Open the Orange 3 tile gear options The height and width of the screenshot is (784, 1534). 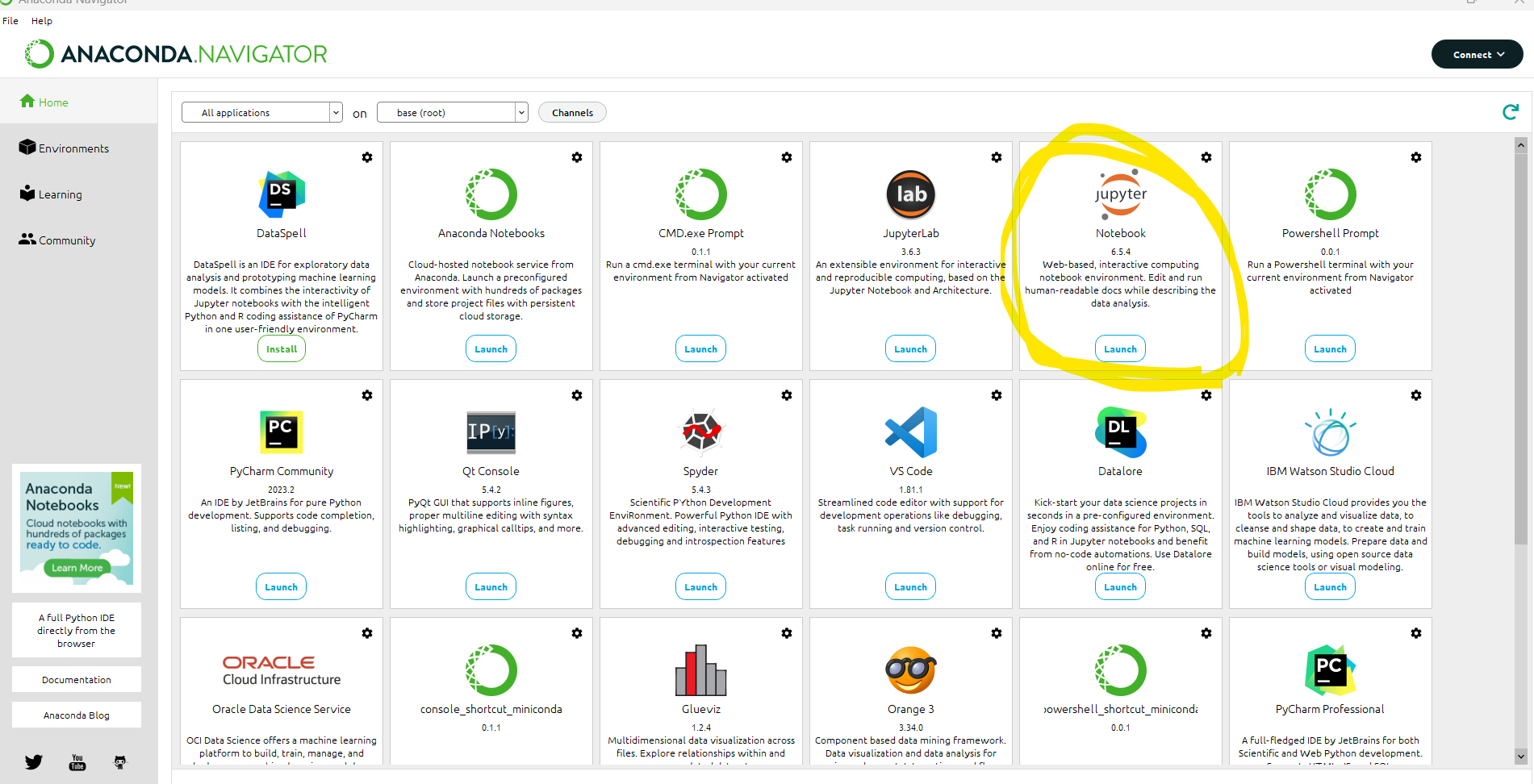(997, 633)
